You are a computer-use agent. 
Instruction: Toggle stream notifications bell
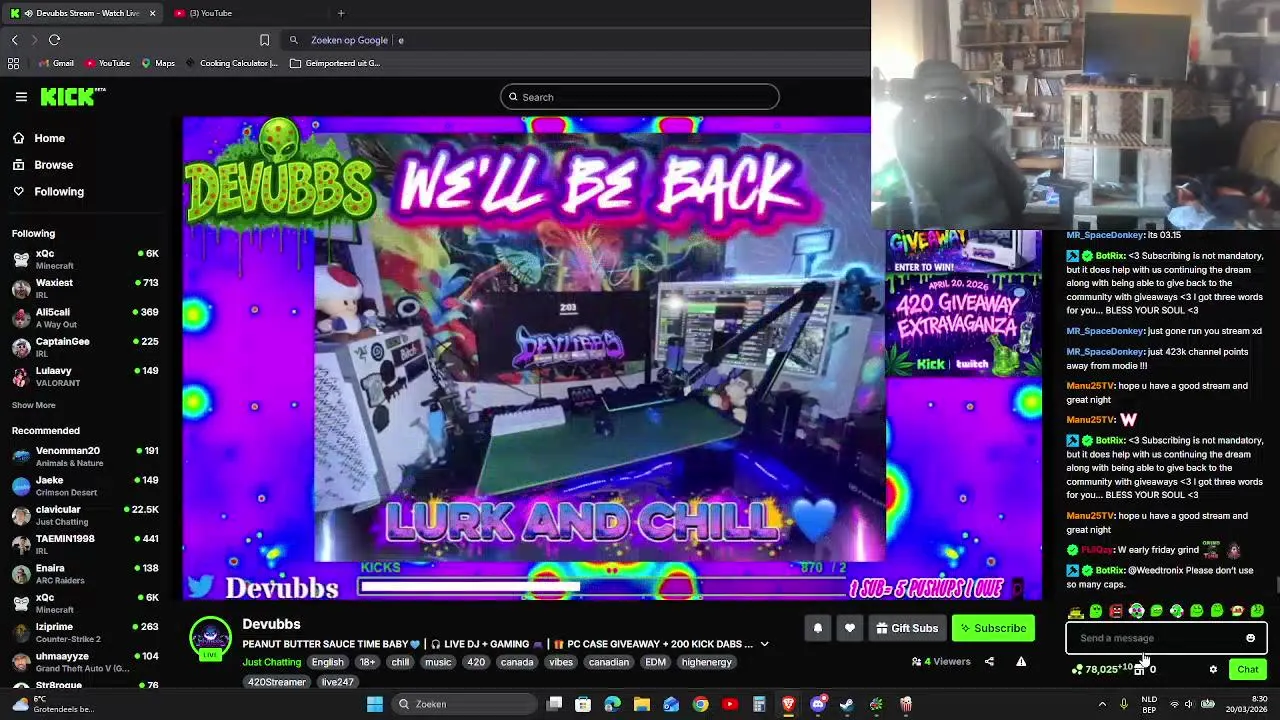point(817,628)
